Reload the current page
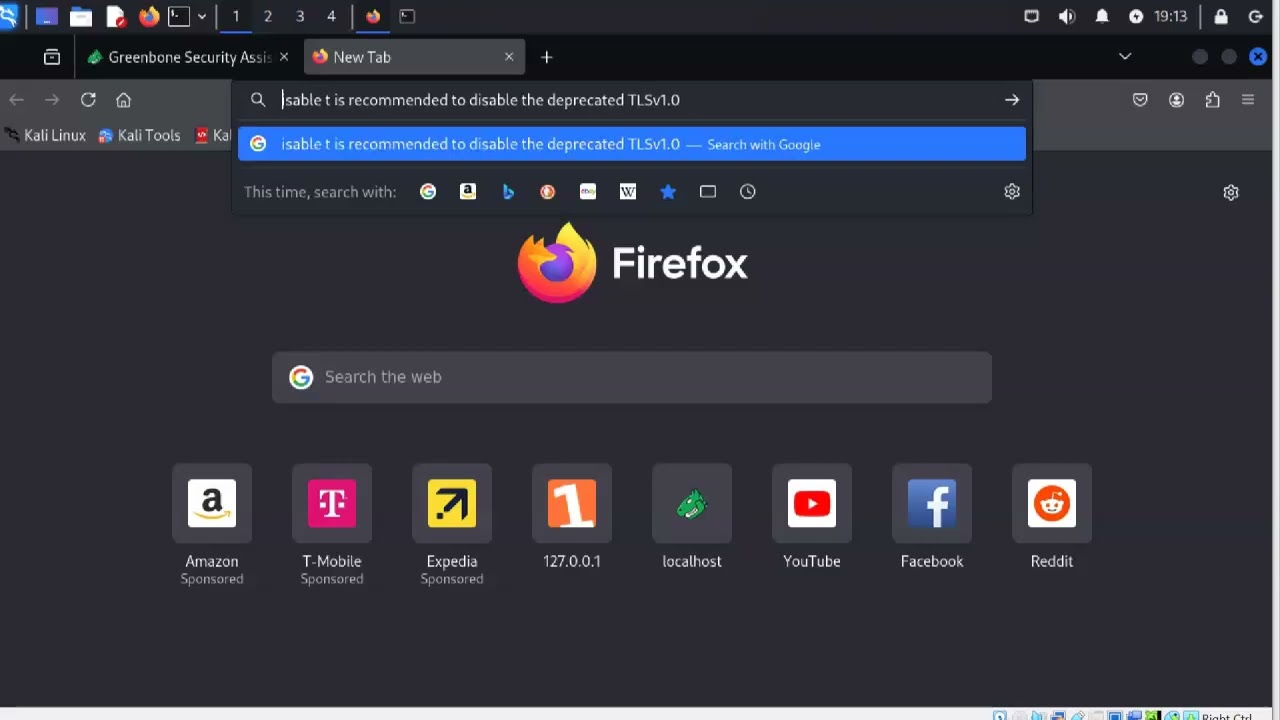1280x720 pixels. (88, 100)
